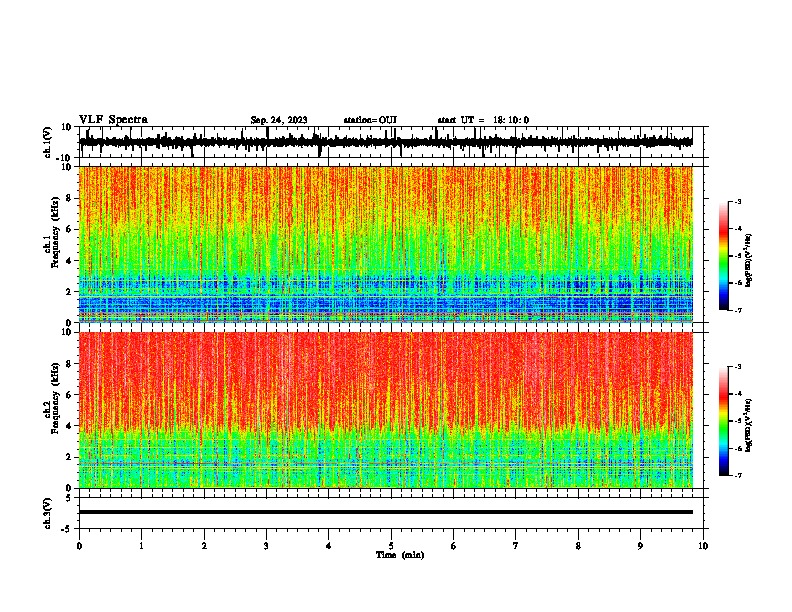
Task: Click the "Time (min)" axis label
Action: [x=400, y=555]
